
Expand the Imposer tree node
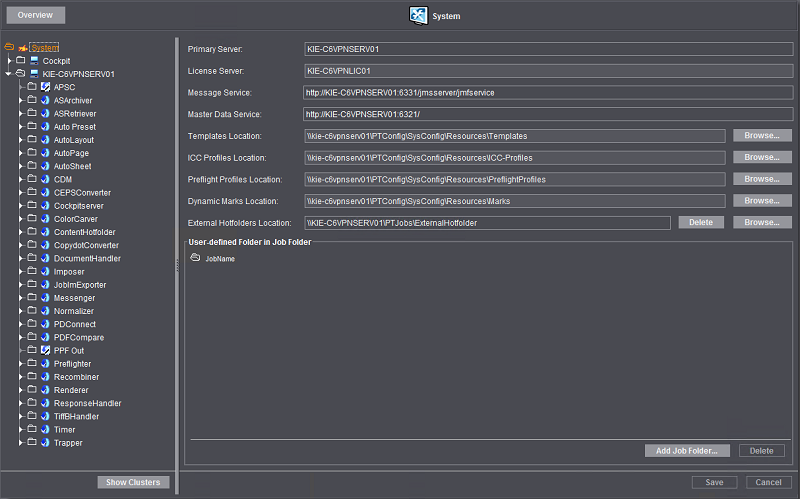point(19,272)
